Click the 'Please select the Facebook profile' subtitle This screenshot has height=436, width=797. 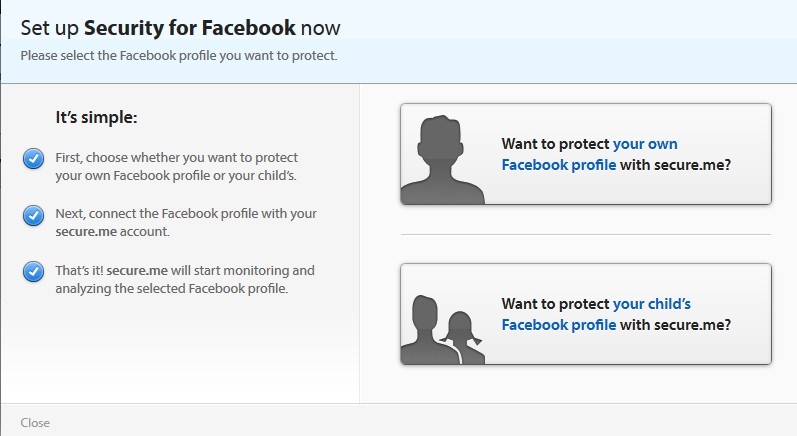coord(179,55)
